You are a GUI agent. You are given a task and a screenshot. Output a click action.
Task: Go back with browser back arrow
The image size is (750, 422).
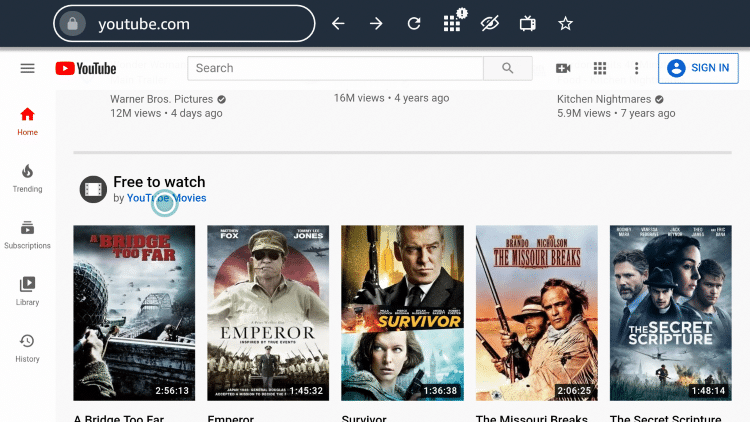coord(338,23)
